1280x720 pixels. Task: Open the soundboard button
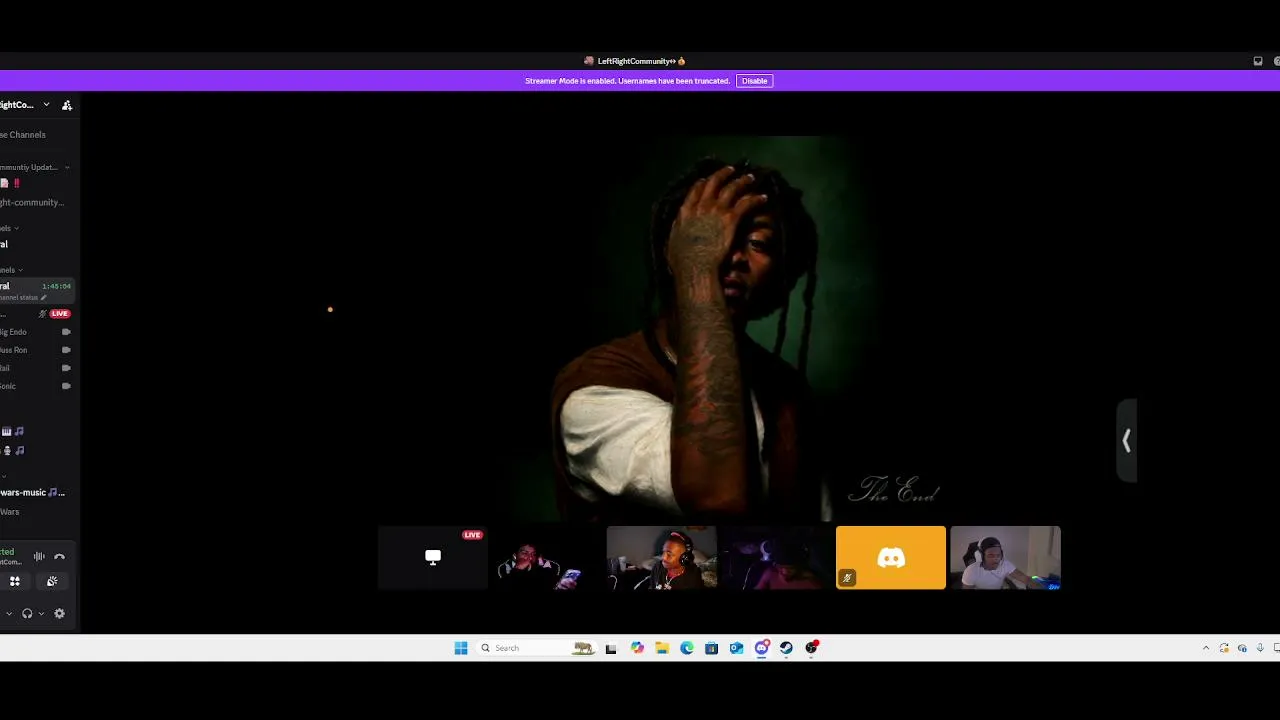[x=52, y=581]
